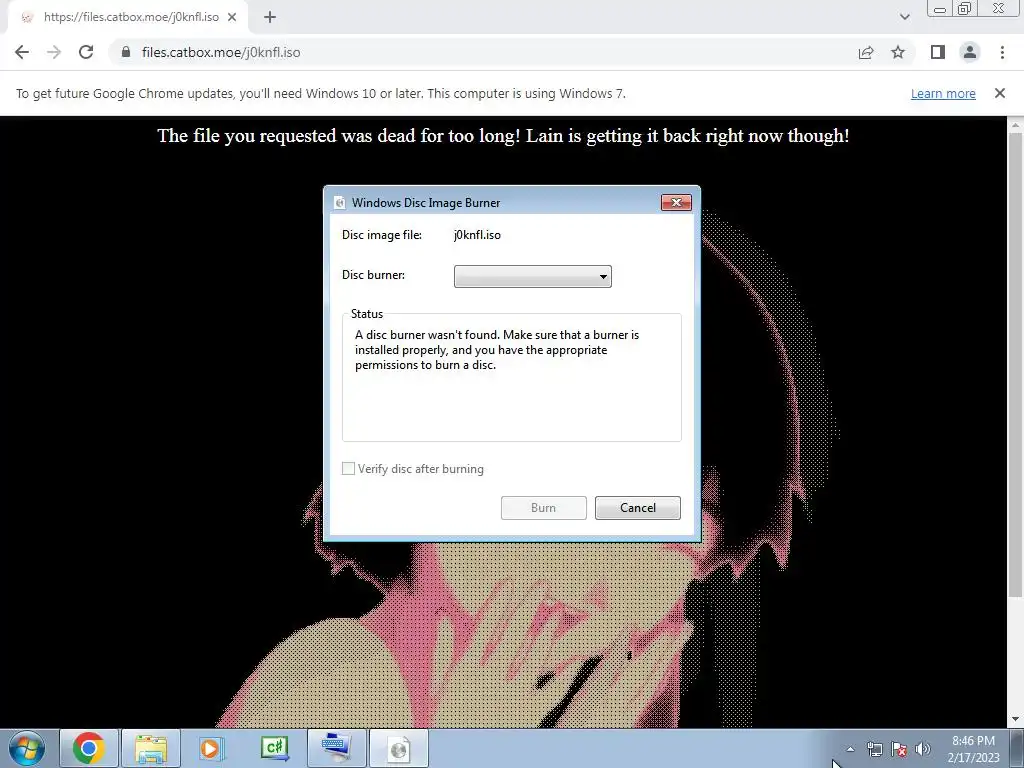Share this page icon in address bar
The image size is (1024, 768).
(866, 52)
